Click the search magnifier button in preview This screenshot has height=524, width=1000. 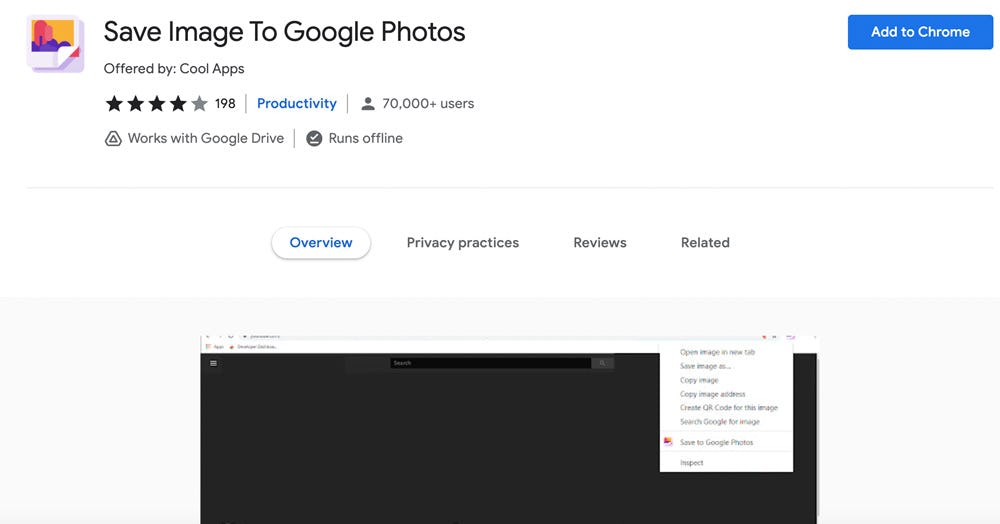[602, 363]
